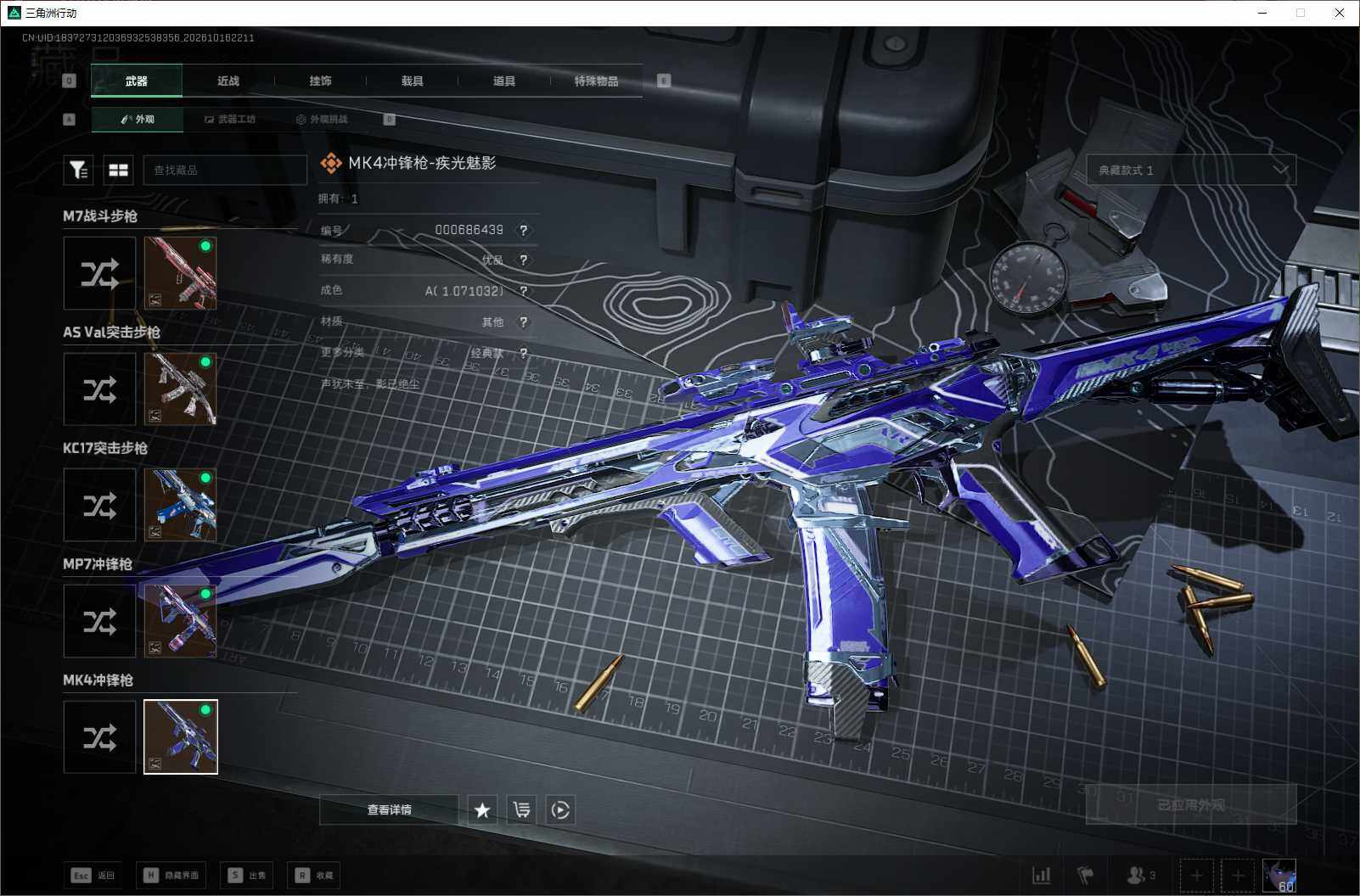The width and height of the screenshot is (1360, 896).
Task: Click the circular play preview icon
Action: [x=560, y=810]
